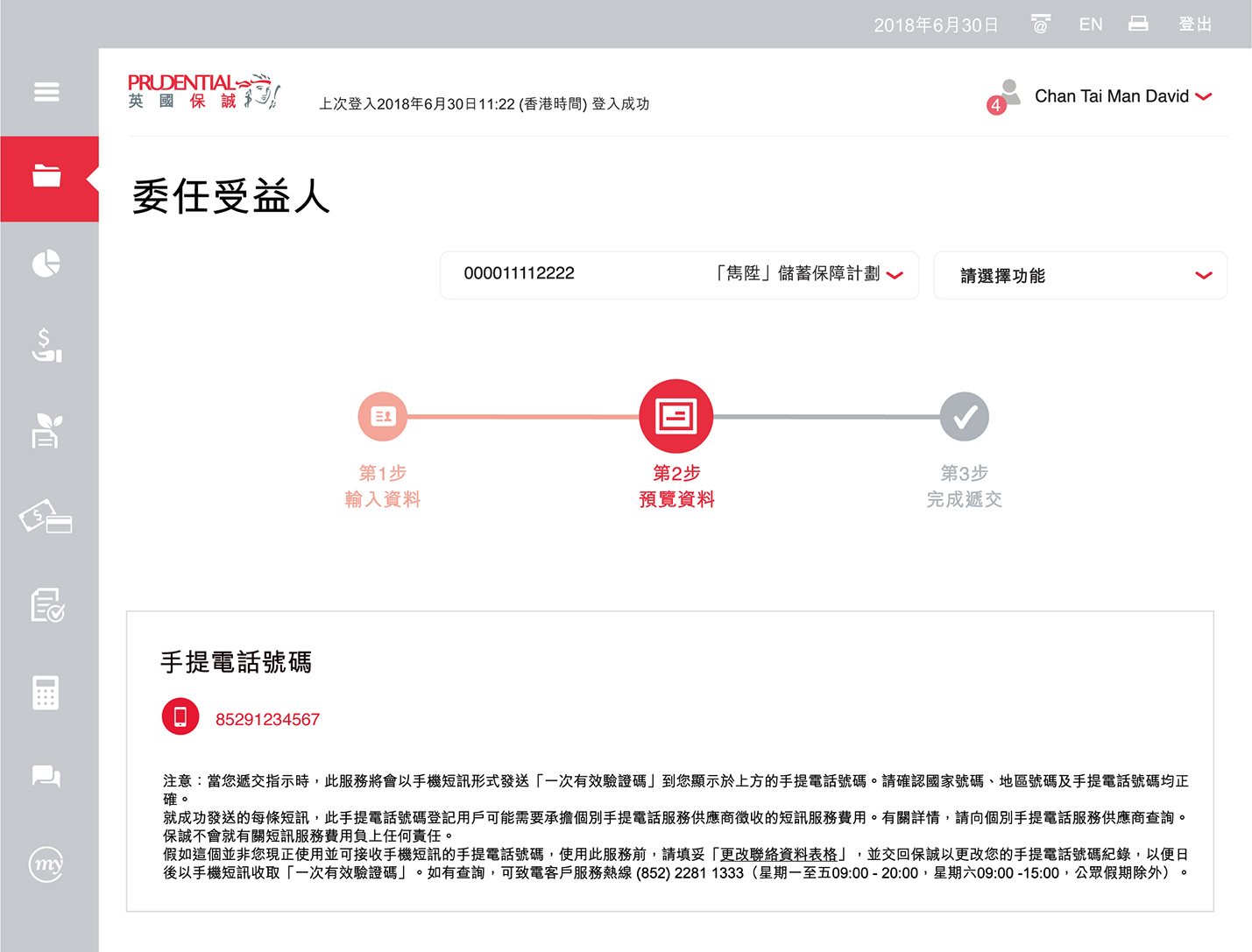
Task: Click the Prudential logo
Action: click(x=202, y=92)
